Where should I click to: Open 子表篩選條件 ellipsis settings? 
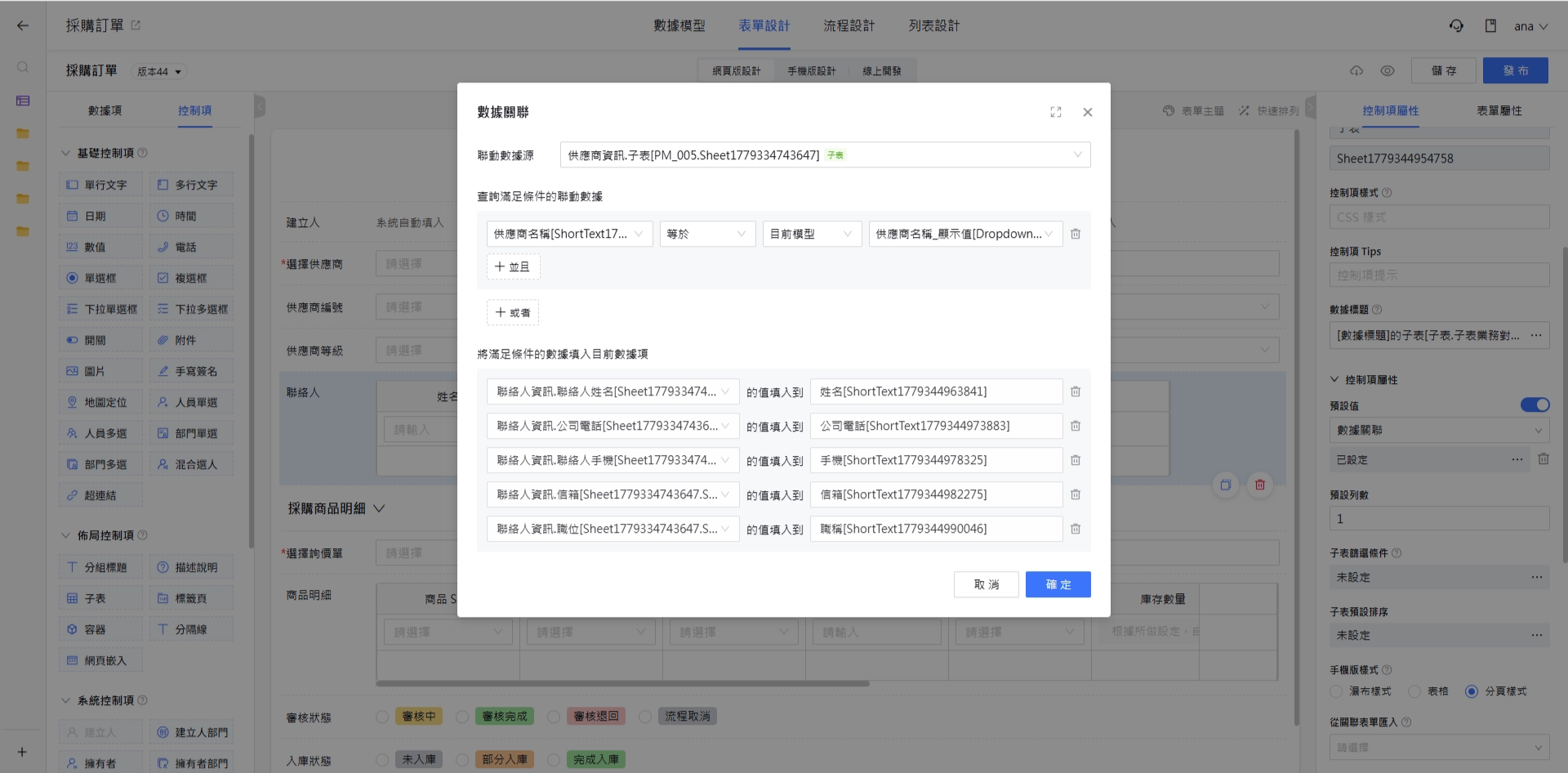[x=1537, y=577]
